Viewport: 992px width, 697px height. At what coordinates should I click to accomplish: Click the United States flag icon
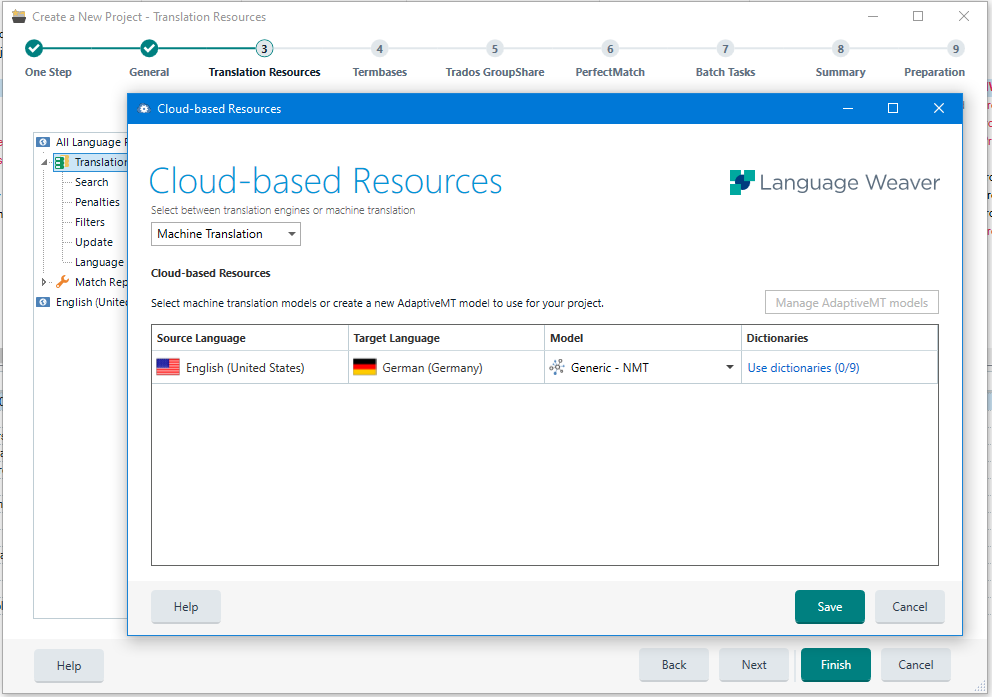tap(168, 368)
